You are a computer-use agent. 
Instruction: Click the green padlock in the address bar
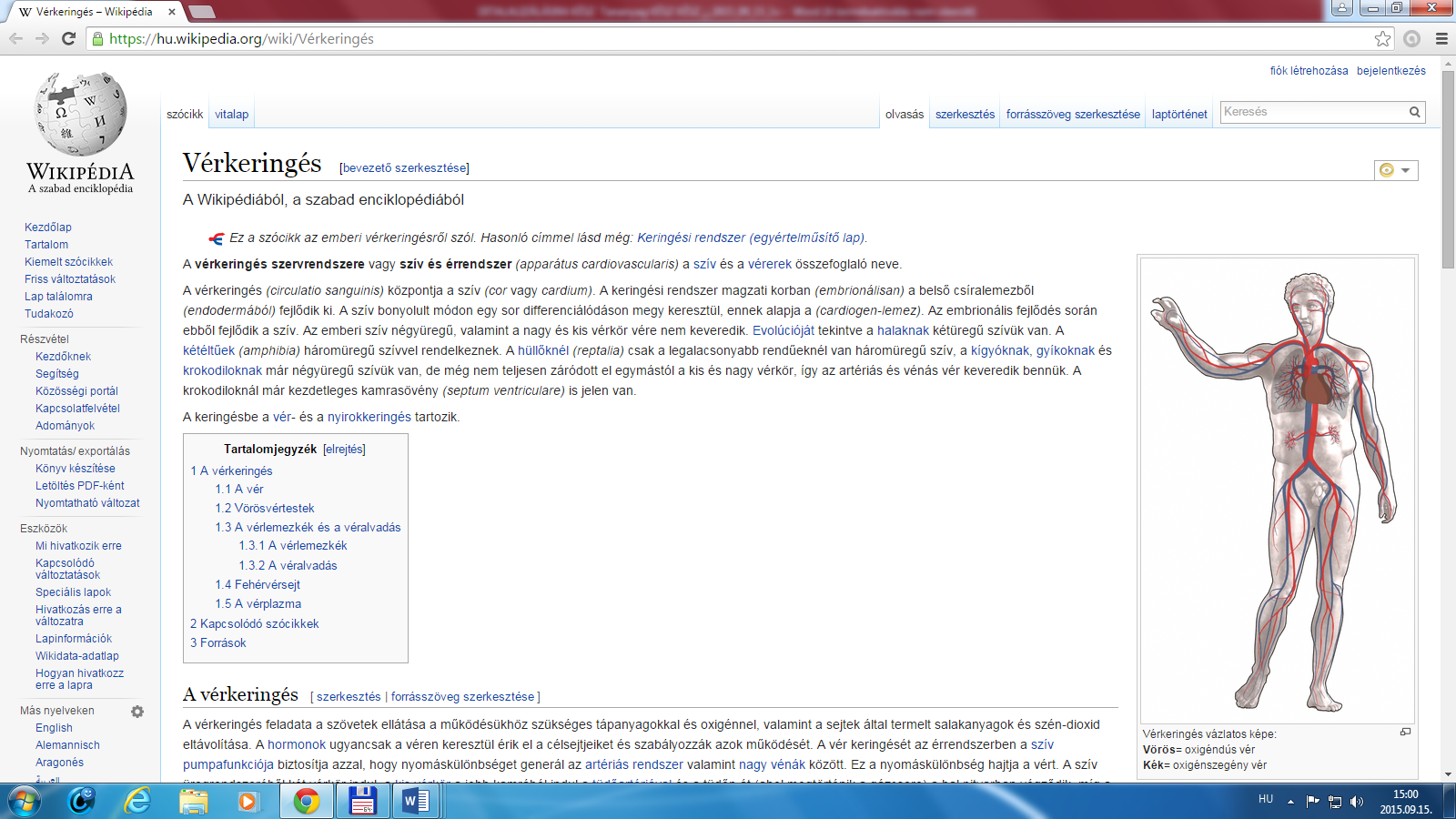tap(98, 38)
